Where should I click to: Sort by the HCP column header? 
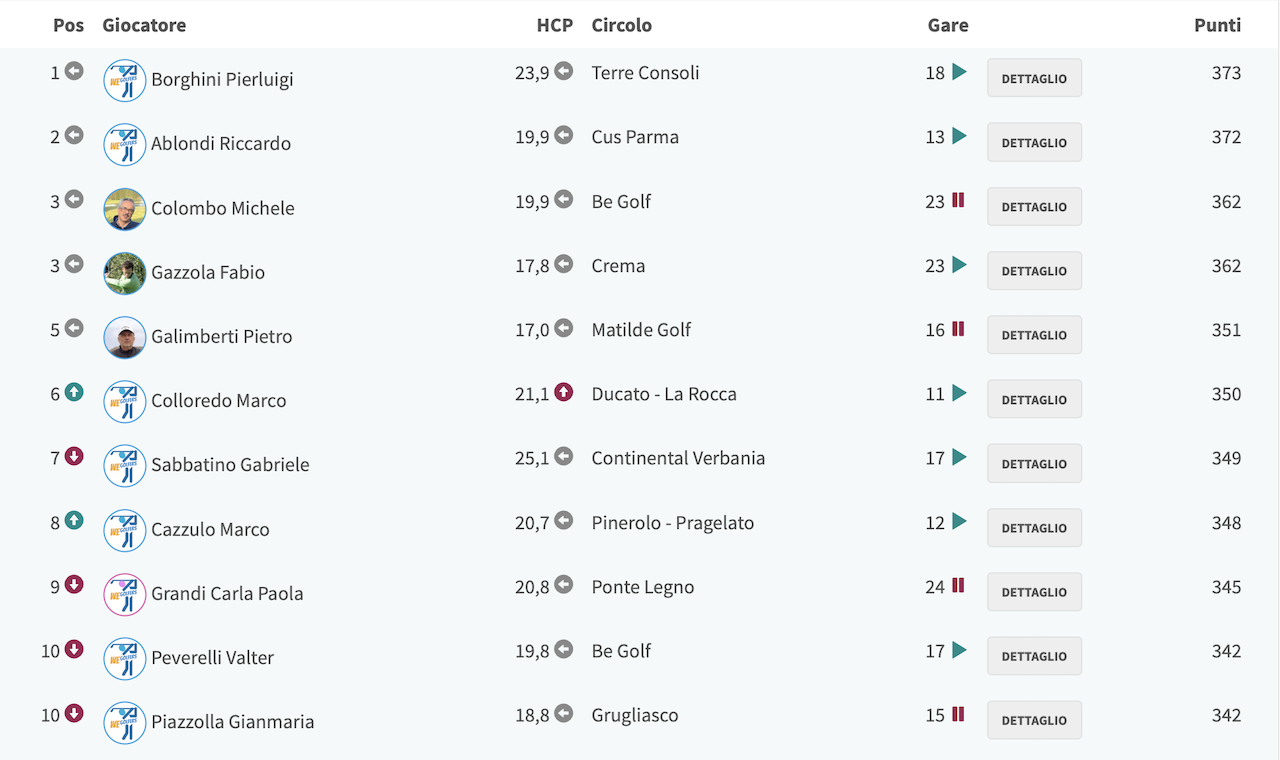[555, 25]
